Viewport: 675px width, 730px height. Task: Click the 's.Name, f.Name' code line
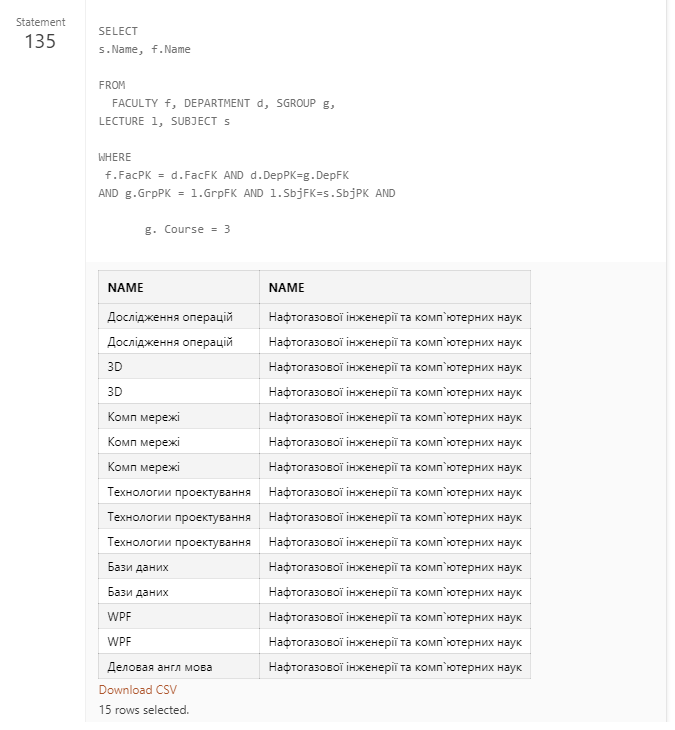[x=144, y=49]
